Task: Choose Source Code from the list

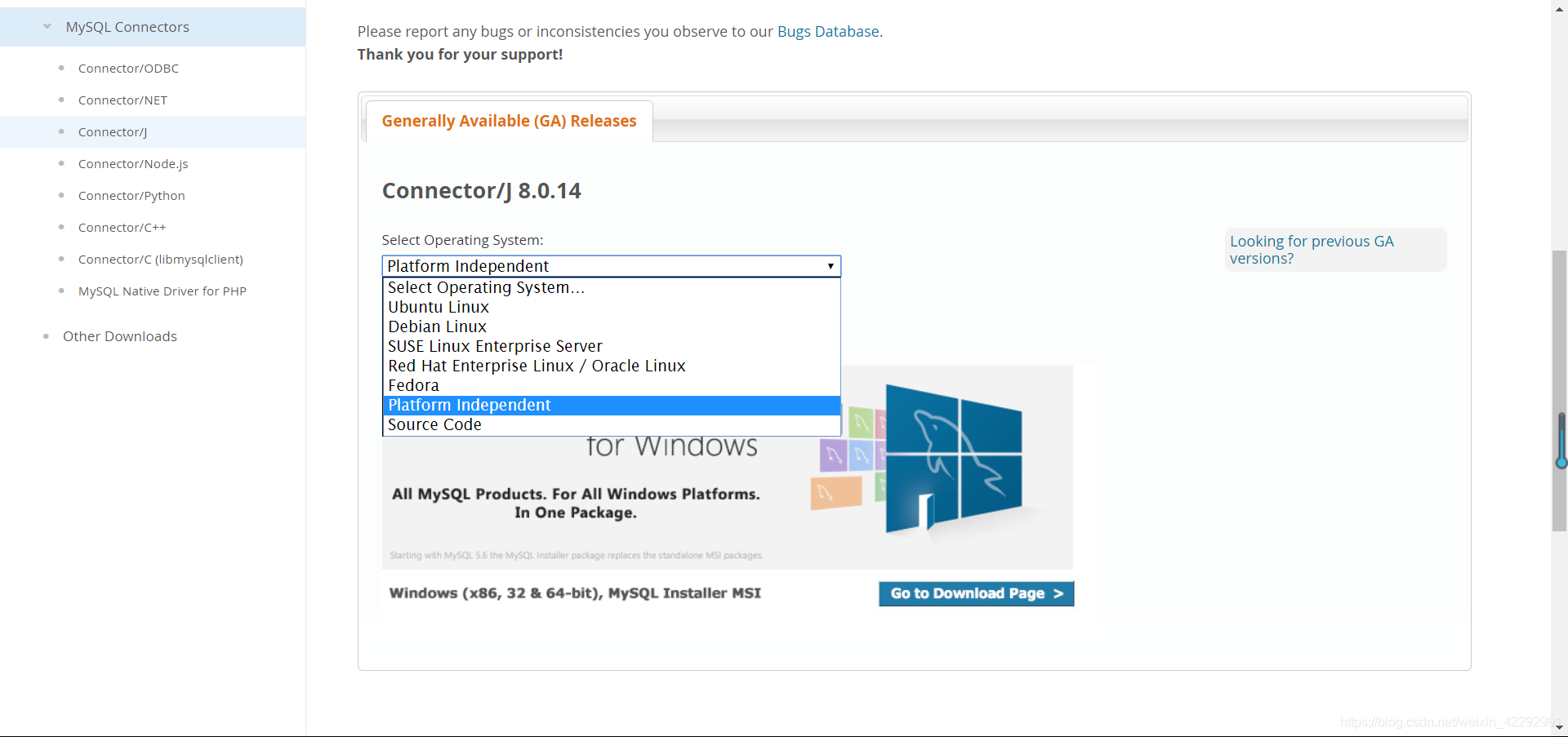Action: tap(612, 424)
